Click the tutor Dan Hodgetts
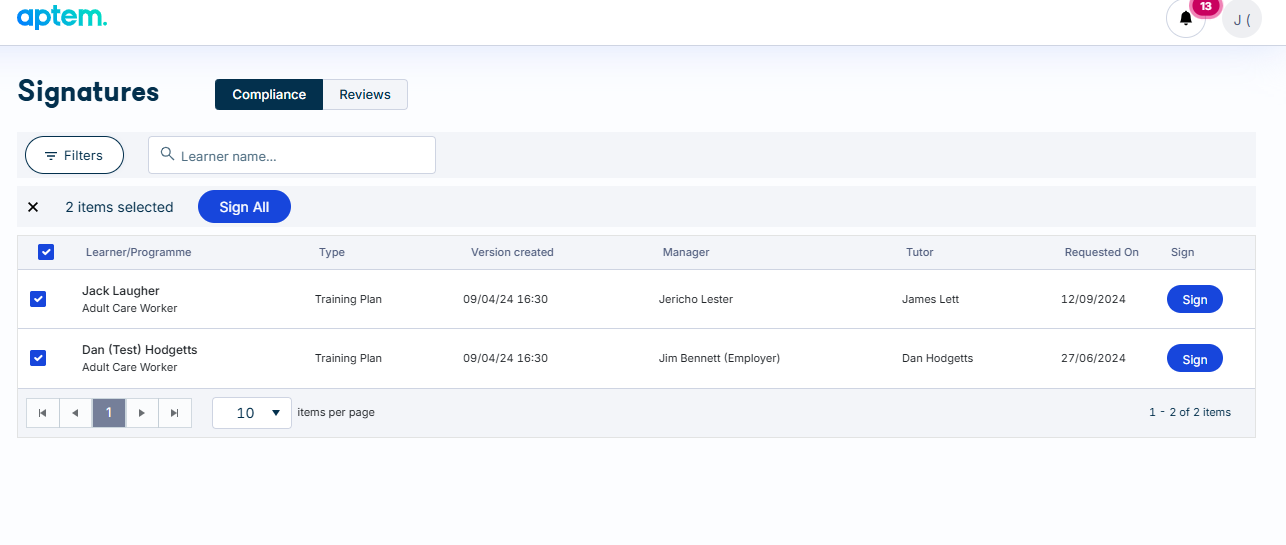This screenshot has height=545, width=1286. 937,358
